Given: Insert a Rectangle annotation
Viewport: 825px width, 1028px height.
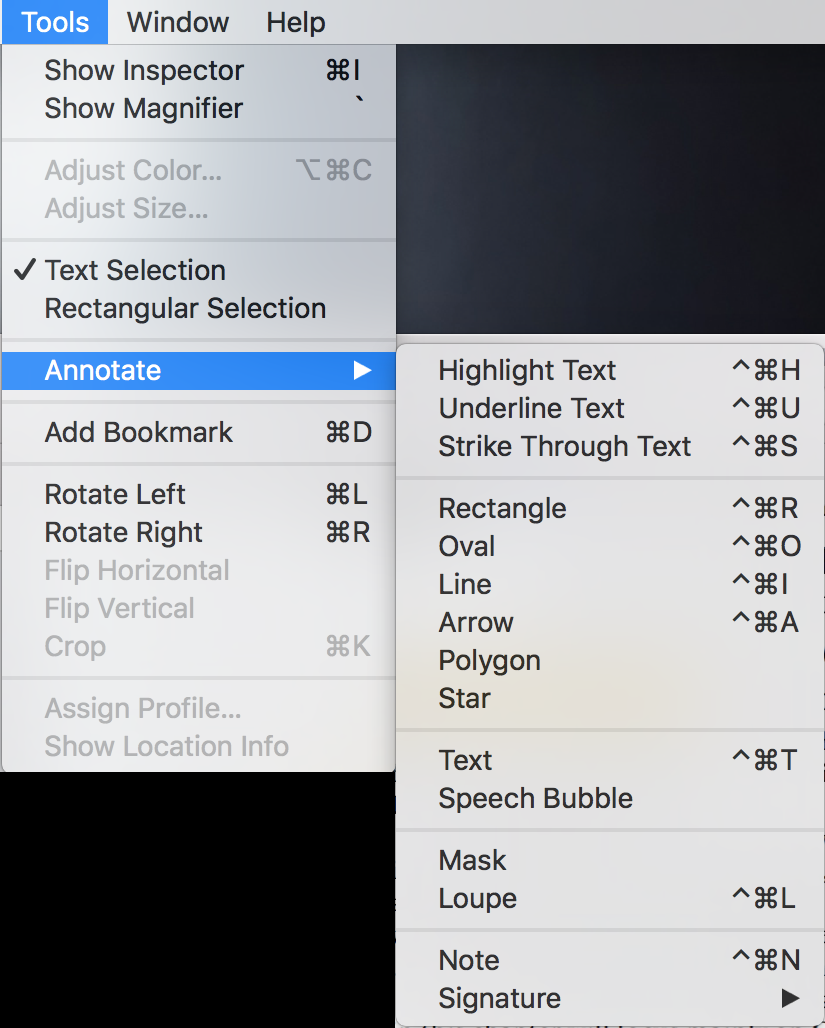Looking at the screenshot, I should (502, 508).
